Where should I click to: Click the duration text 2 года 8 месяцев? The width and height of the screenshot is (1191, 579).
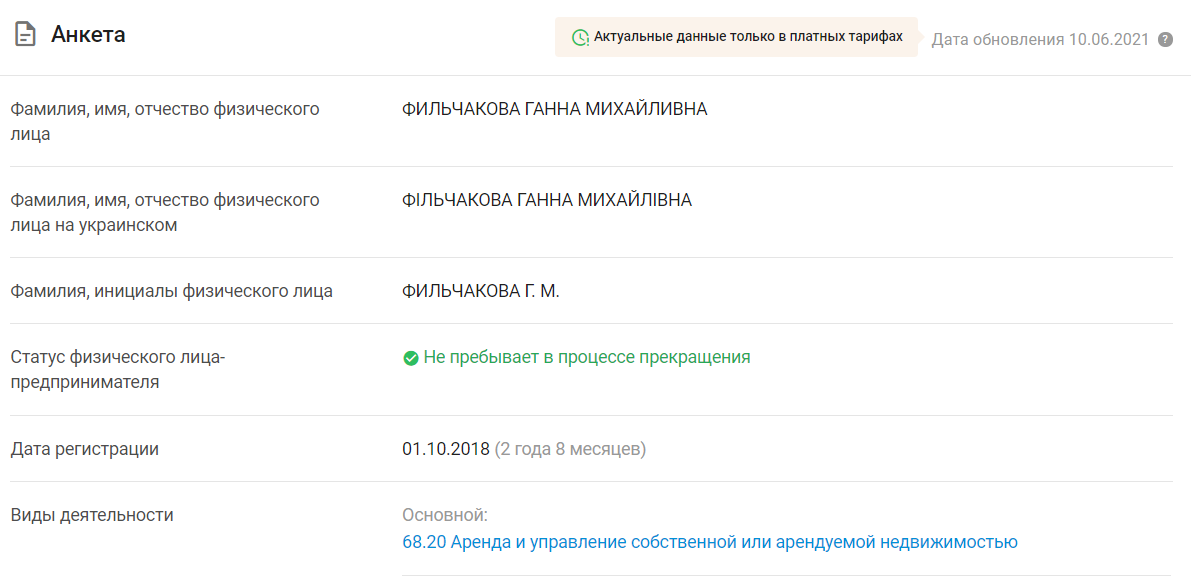click(570, 449)
